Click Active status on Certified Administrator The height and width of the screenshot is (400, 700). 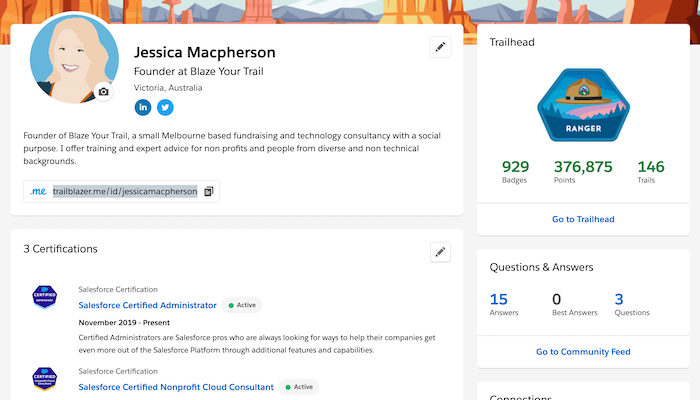pyautogui.click(x=242, y=305)
